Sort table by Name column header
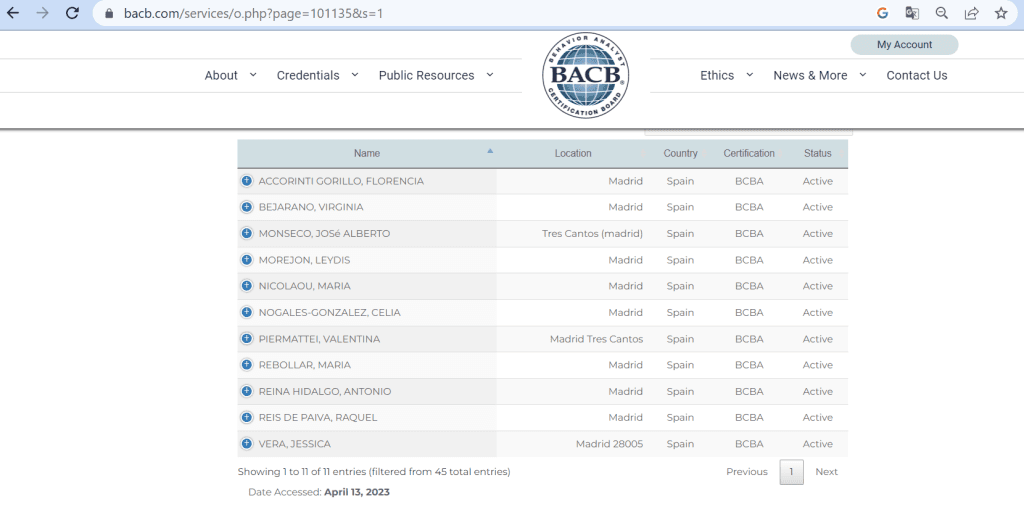1024x517 pixels. click(367, 153)
